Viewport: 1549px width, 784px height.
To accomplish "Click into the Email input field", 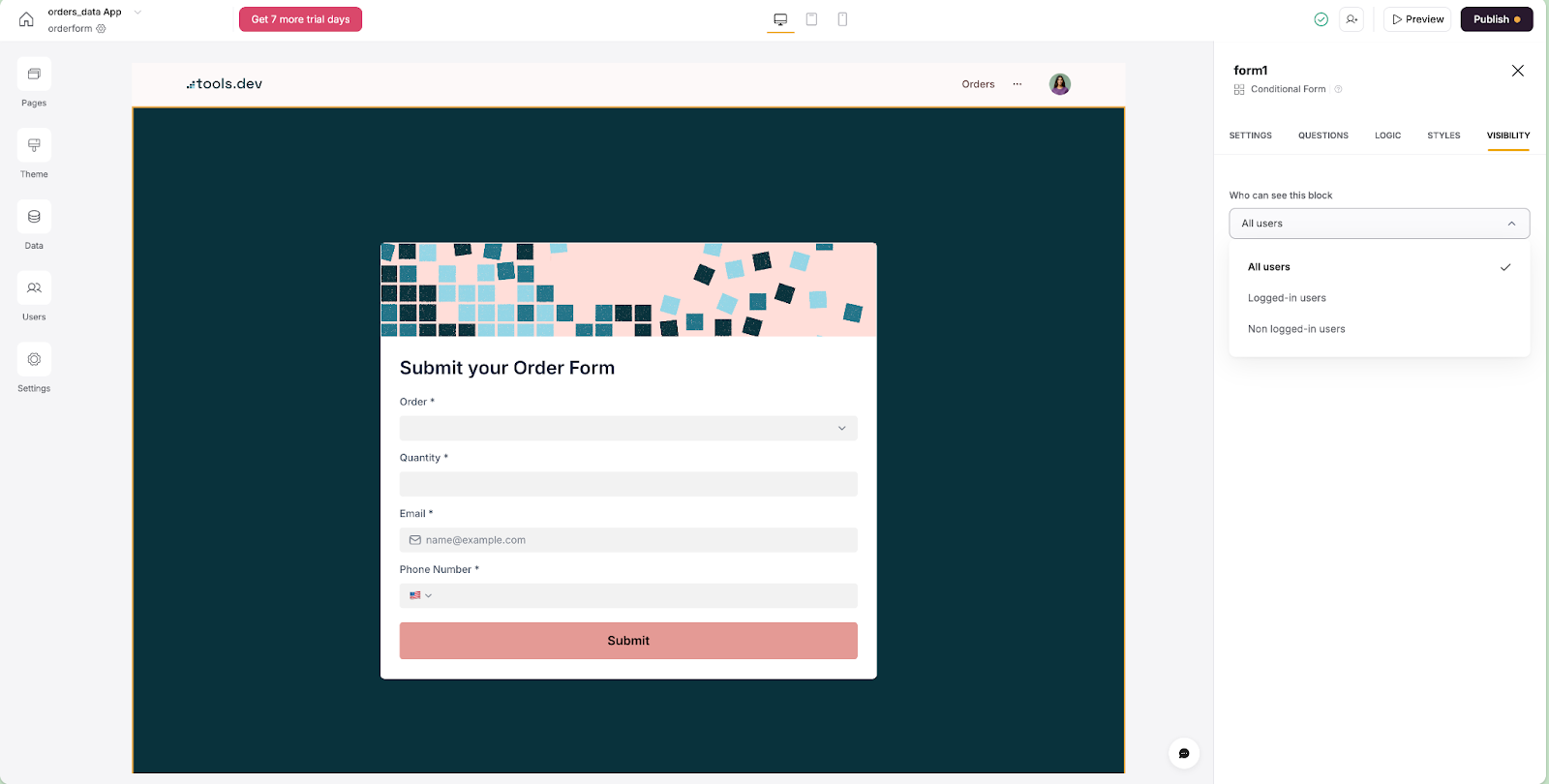I will pyautogui.click(x=628, y=540).
